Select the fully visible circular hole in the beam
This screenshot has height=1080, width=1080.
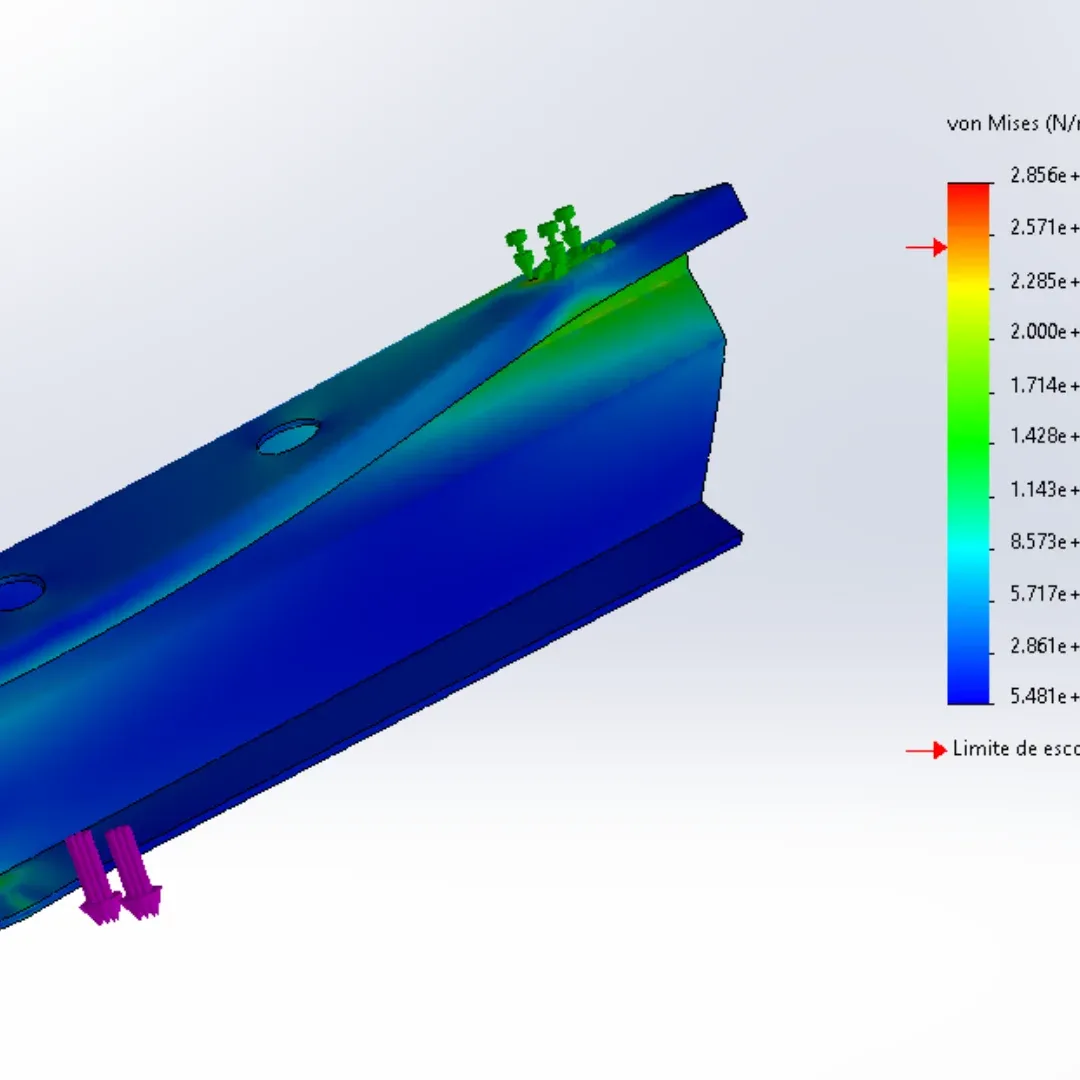coord(289,437)
